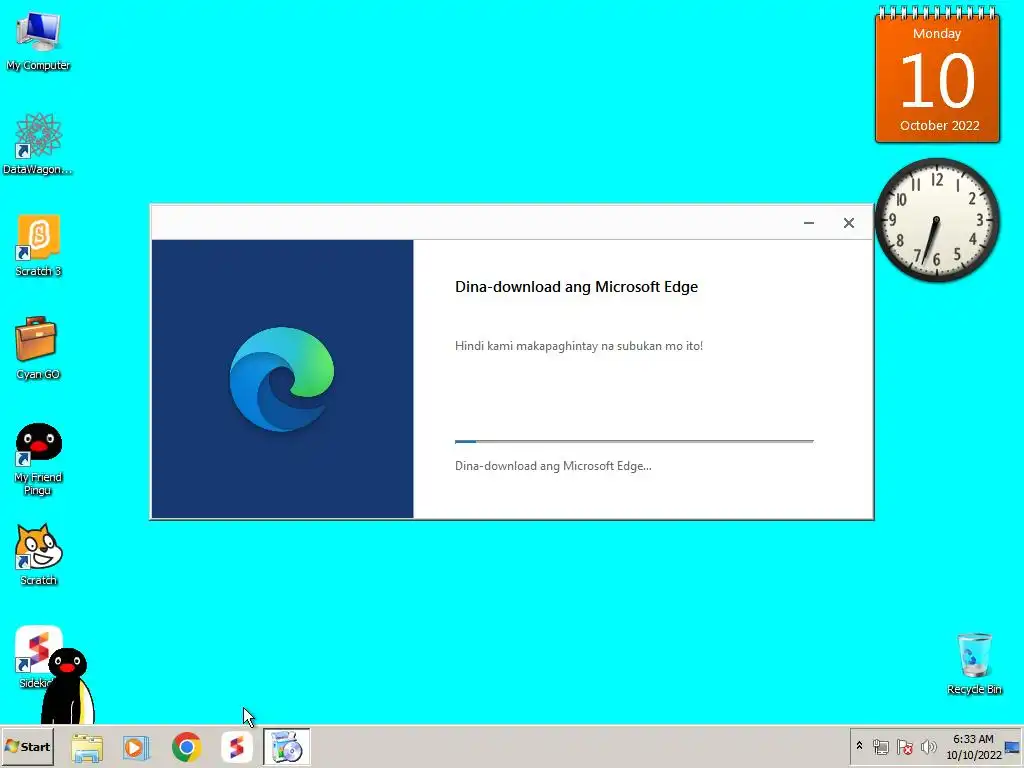
Task: Open the Start menu
Action: pyautogui.click(x=27, y=746)
